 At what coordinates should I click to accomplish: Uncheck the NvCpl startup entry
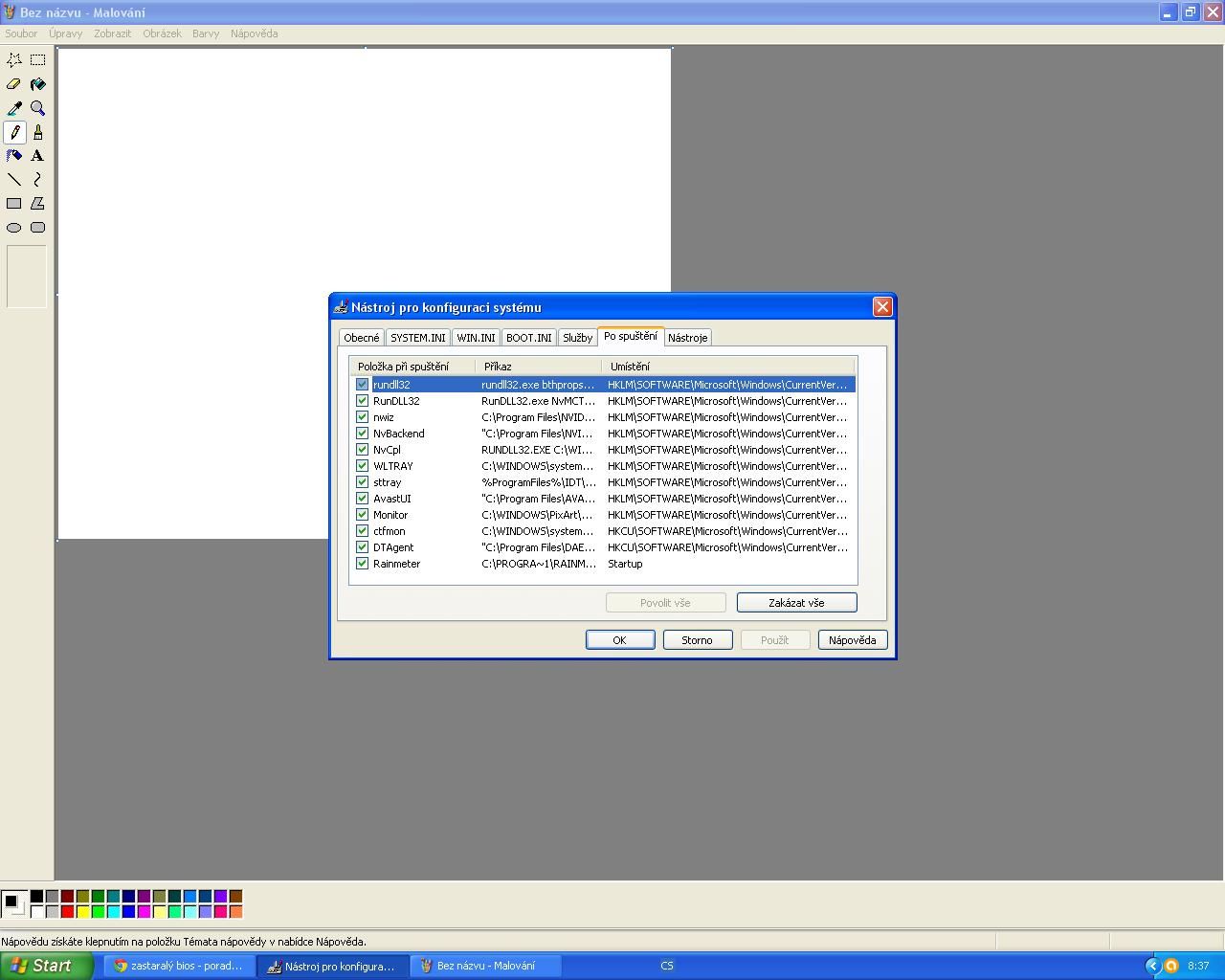coord(363,450)
